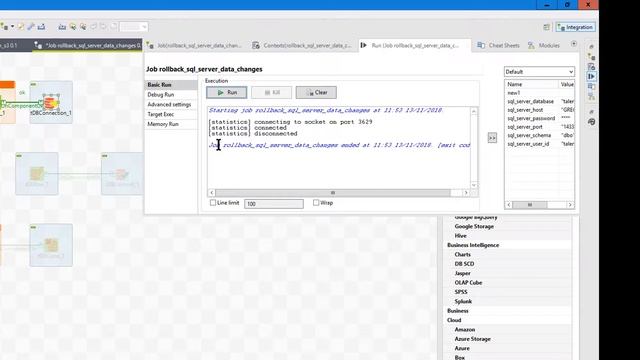Viewport: 640px width, 360px height.
Task: Run the job with the Run button
Action: (227, 93)
